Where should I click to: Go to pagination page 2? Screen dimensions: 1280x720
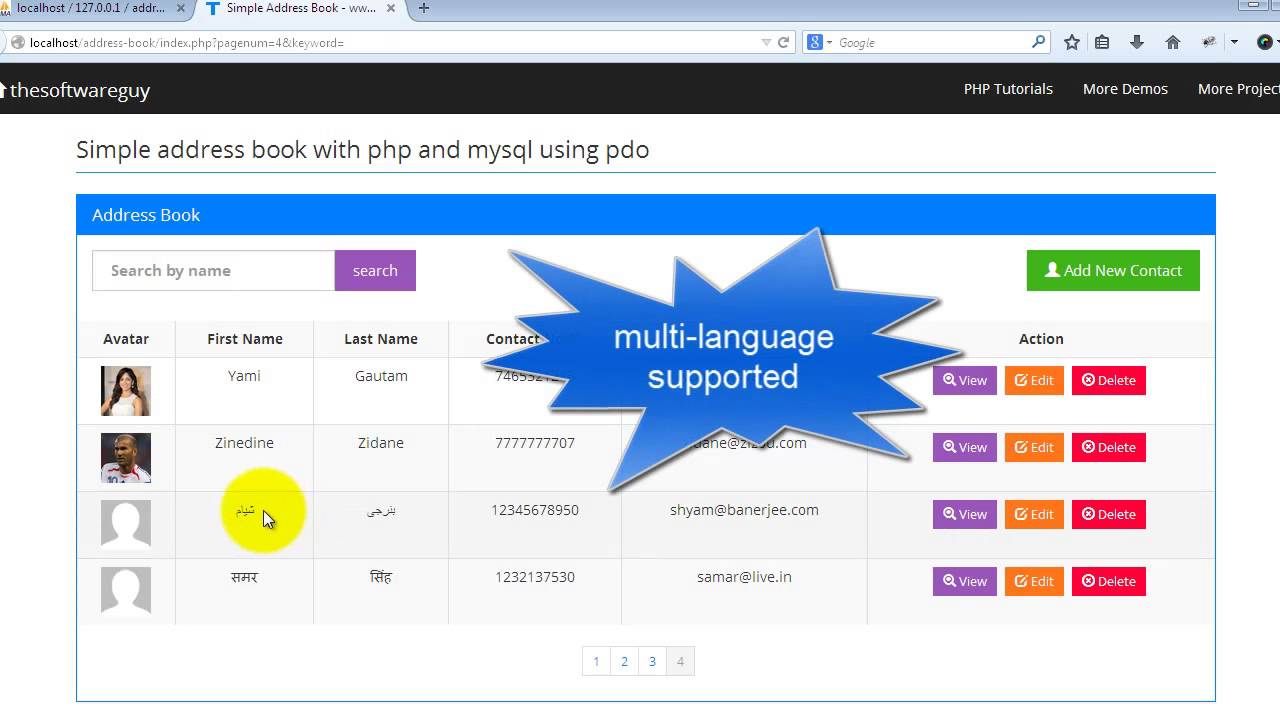point(624,661)
